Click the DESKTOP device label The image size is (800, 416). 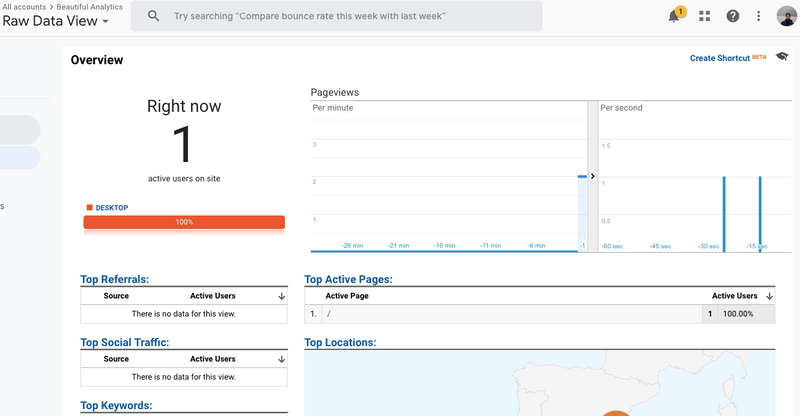coord(112,208)
